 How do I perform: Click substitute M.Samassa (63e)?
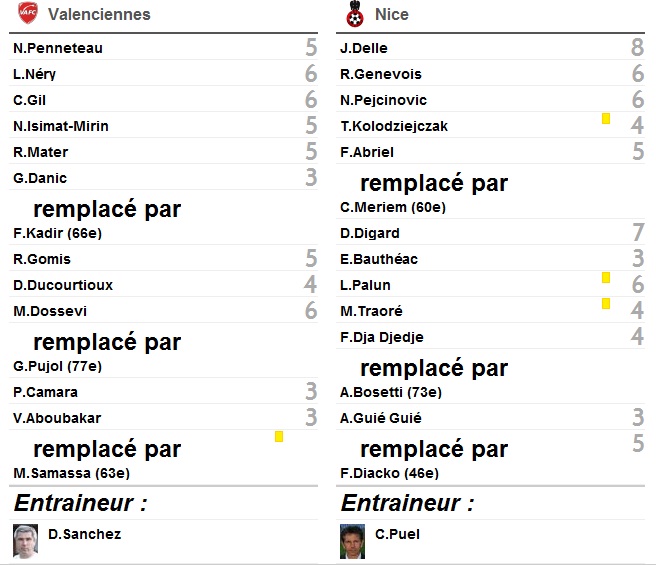pyautogui.click(x=72, y=473)
